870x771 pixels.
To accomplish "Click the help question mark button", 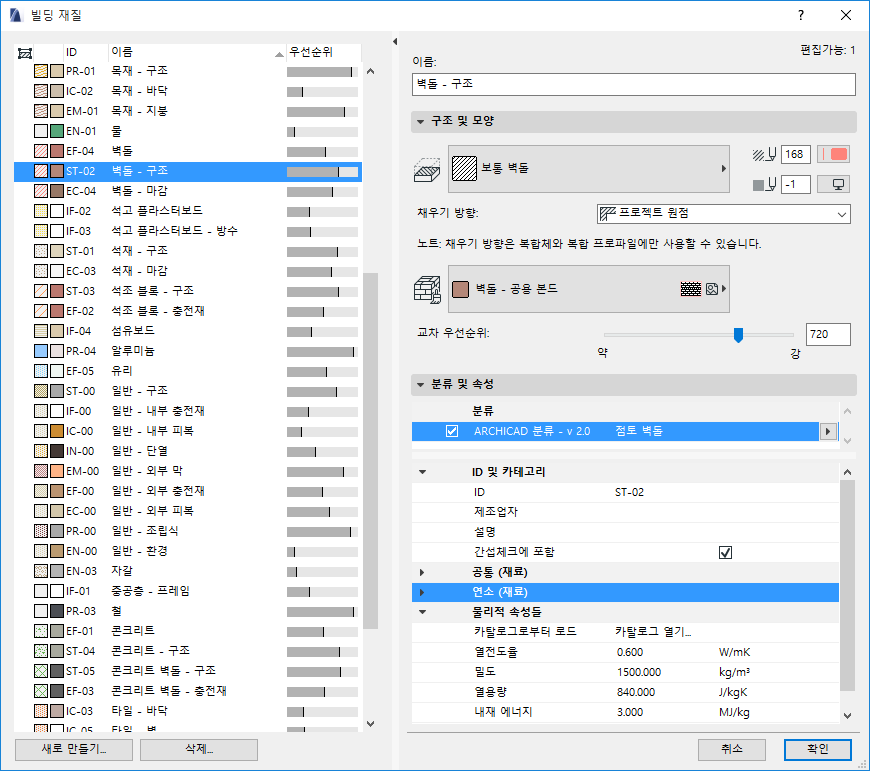I will [x=801, y=16].
